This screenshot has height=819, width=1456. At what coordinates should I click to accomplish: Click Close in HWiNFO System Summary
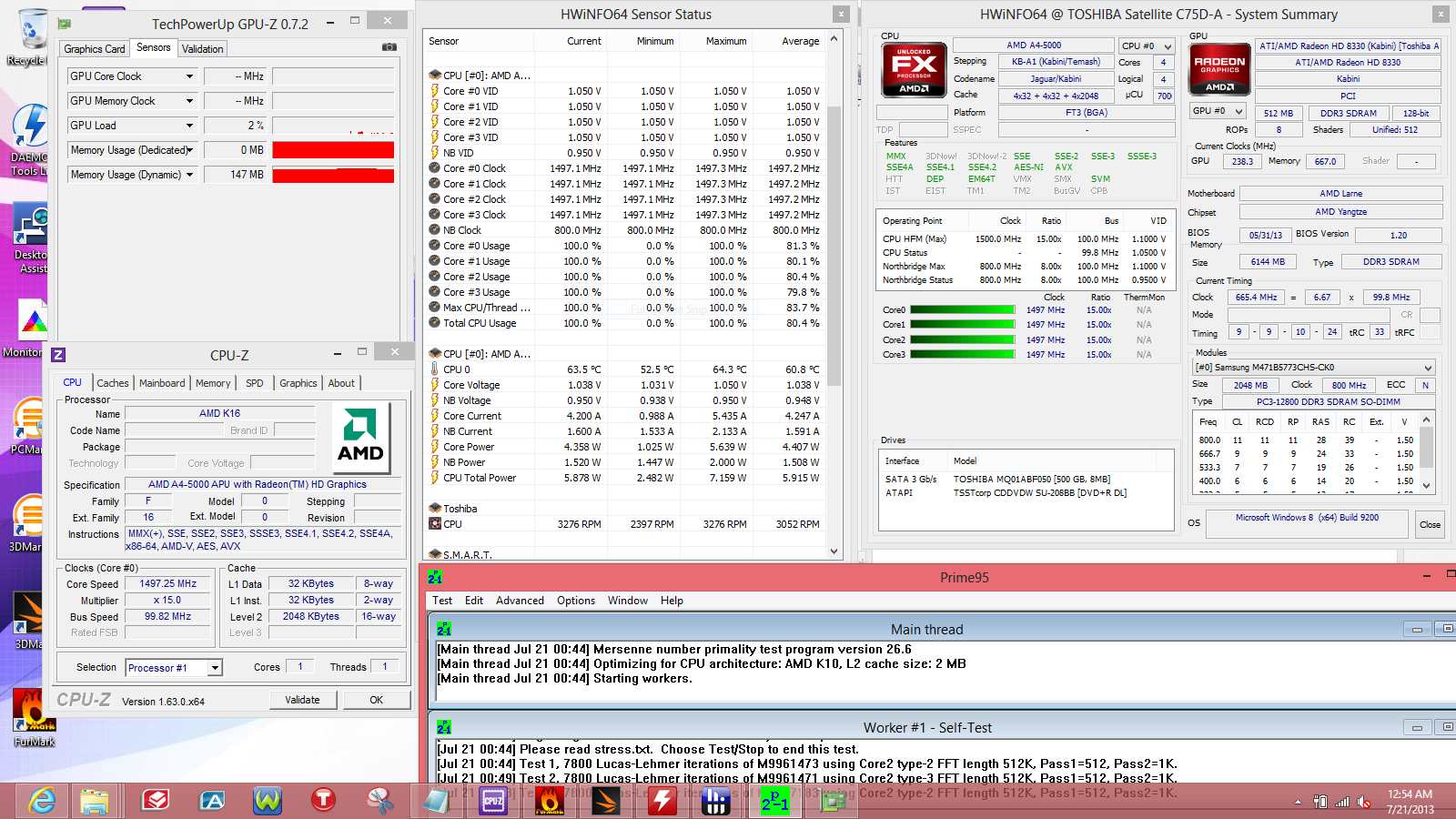[x=1430, y=524]
